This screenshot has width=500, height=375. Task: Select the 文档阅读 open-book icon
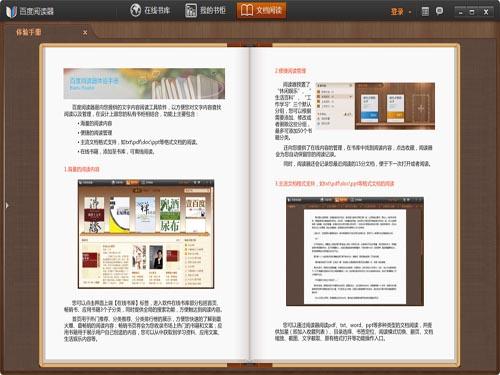click(247, 11)
